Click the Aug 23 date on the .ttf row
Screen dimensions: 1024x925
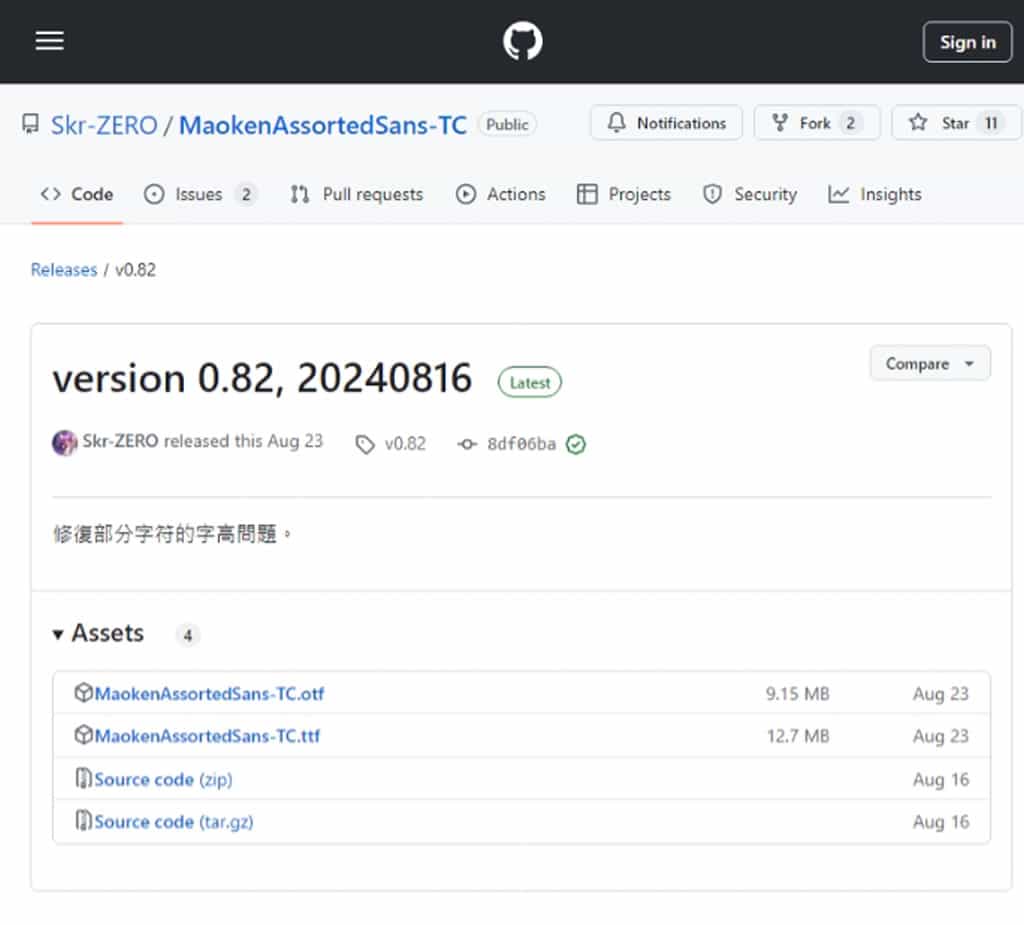pos(940,736)
